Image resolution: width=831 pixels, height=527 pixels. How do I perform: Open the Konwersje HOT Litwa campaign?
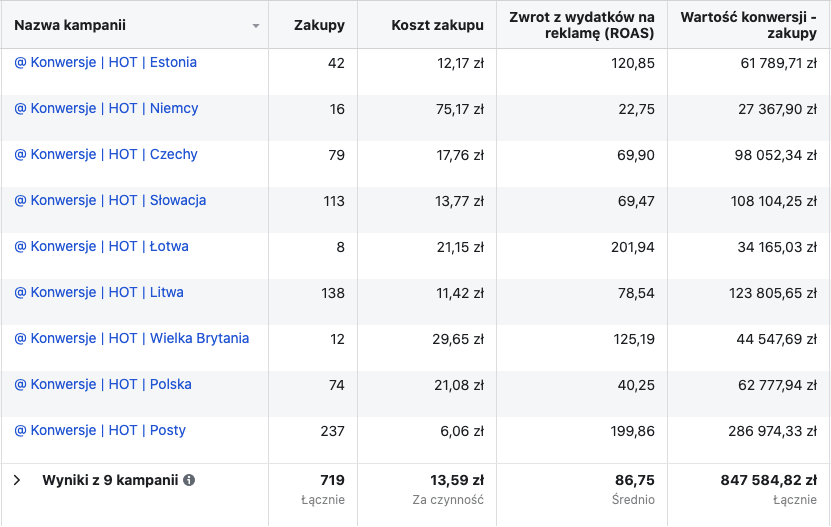tap(99, 292)
